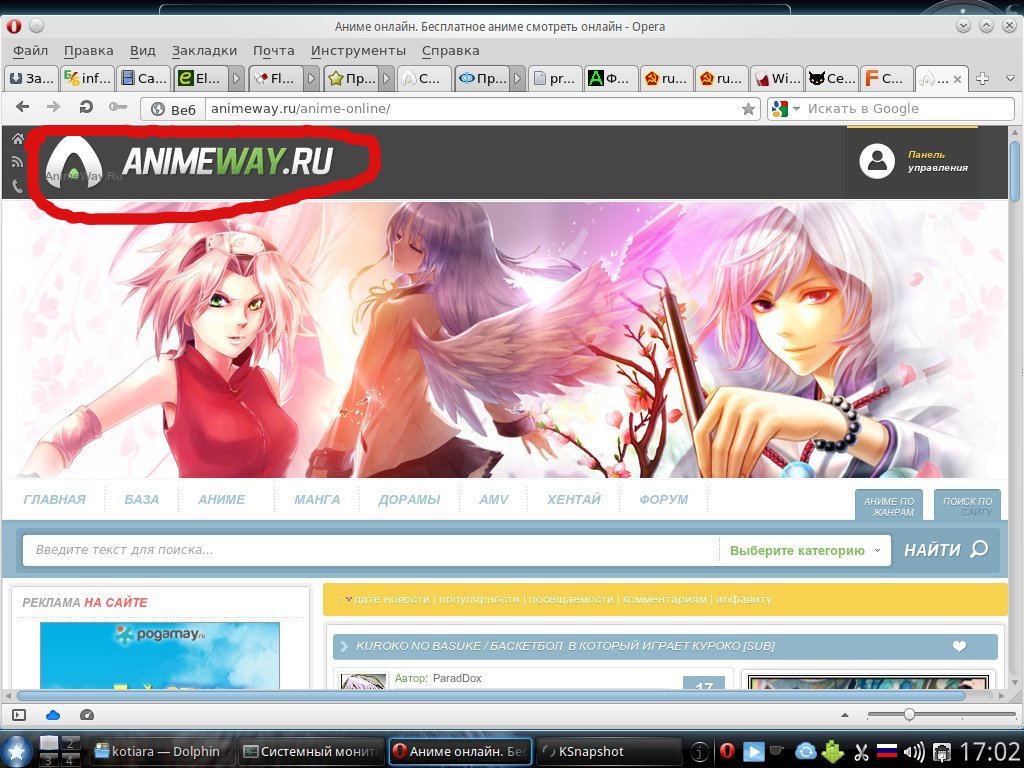
Task: Switch to the "Fl..." browser tab
Action: click(x=276, y=78)
